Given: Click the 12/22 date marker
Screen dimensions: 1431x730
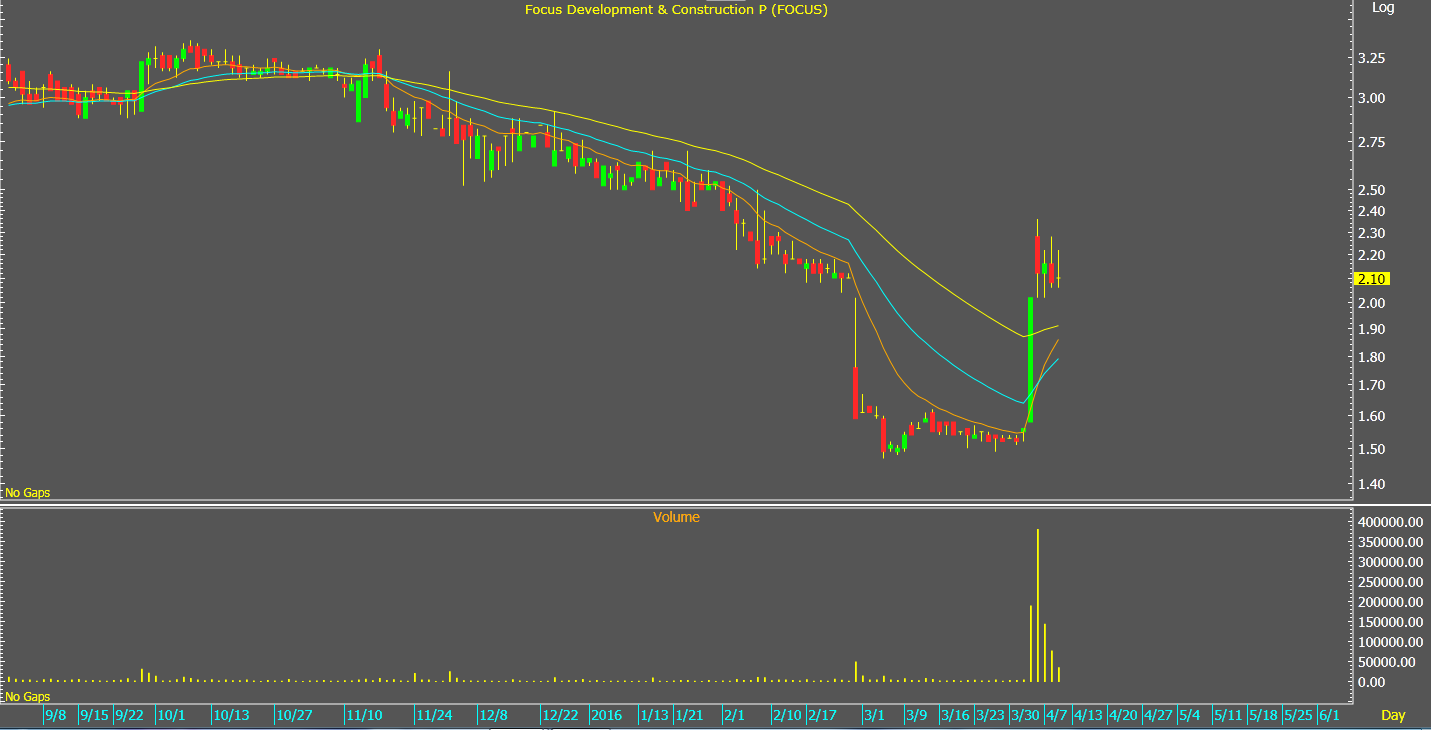Looking at the screenshot, I should click(560, 715).
